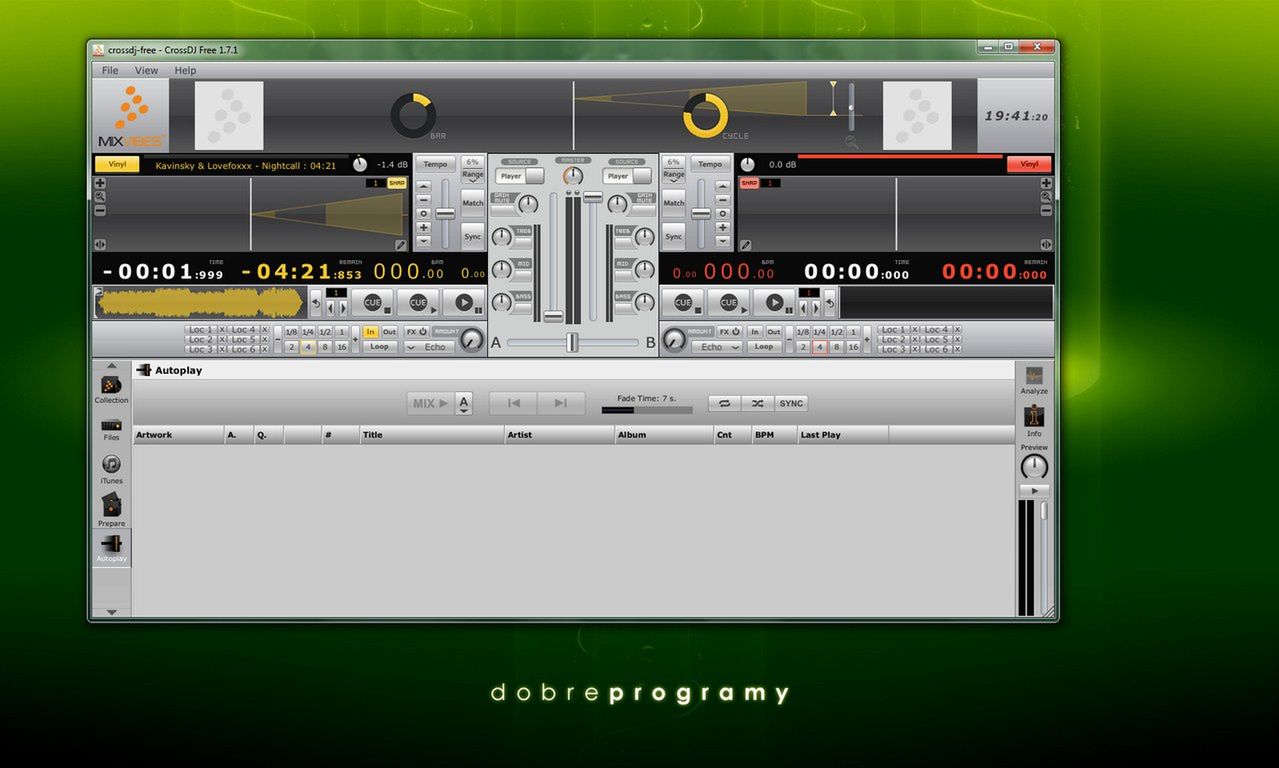Click deck A pitch tempo slider
The width and height of the screenshot is (1279, 768).
click(x=445, y=213)
